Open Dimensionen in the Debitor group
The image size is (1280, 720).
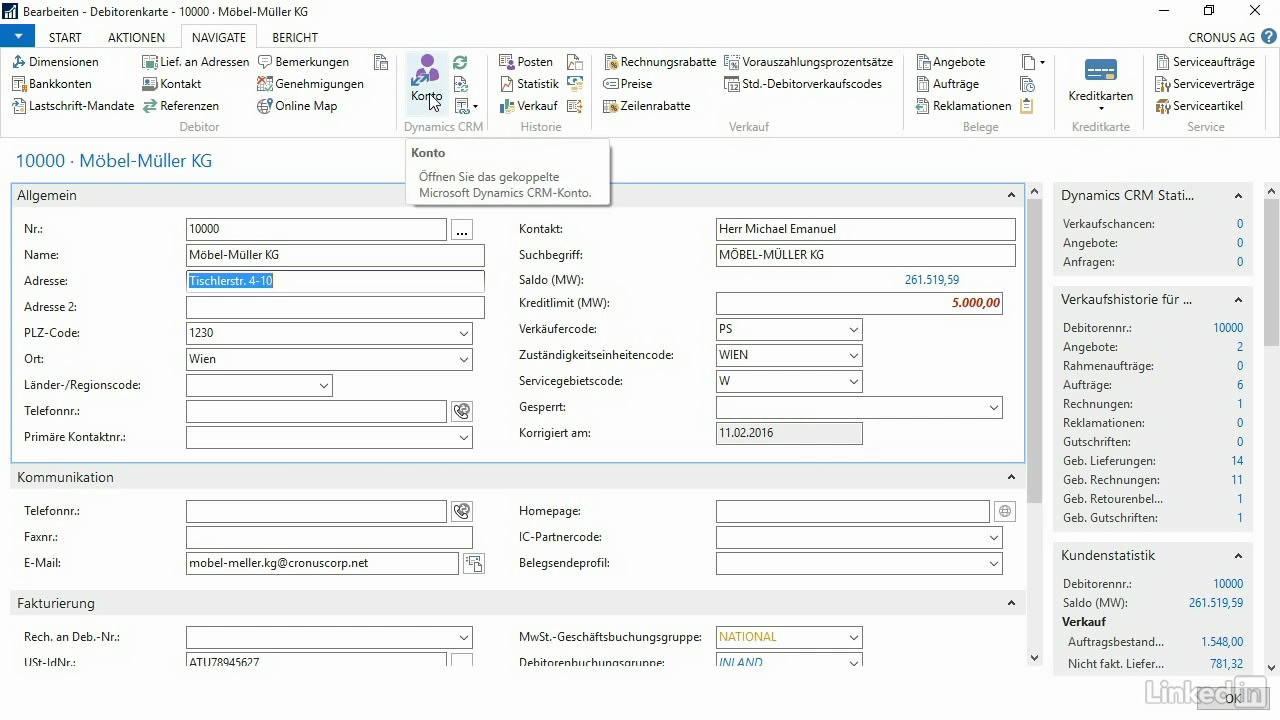point(56,62)
